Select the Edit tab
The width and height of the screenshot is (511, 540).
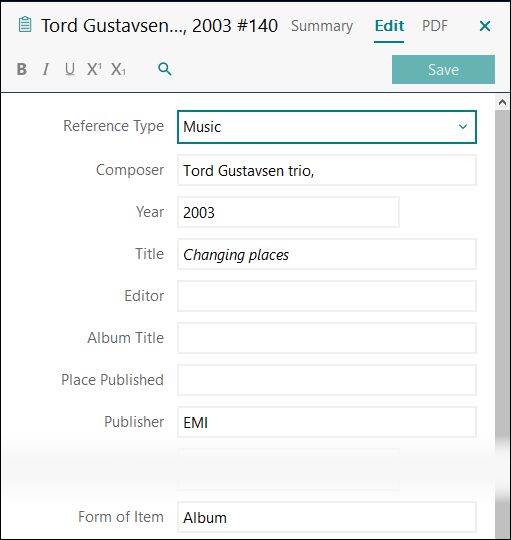tap(389, 26)
